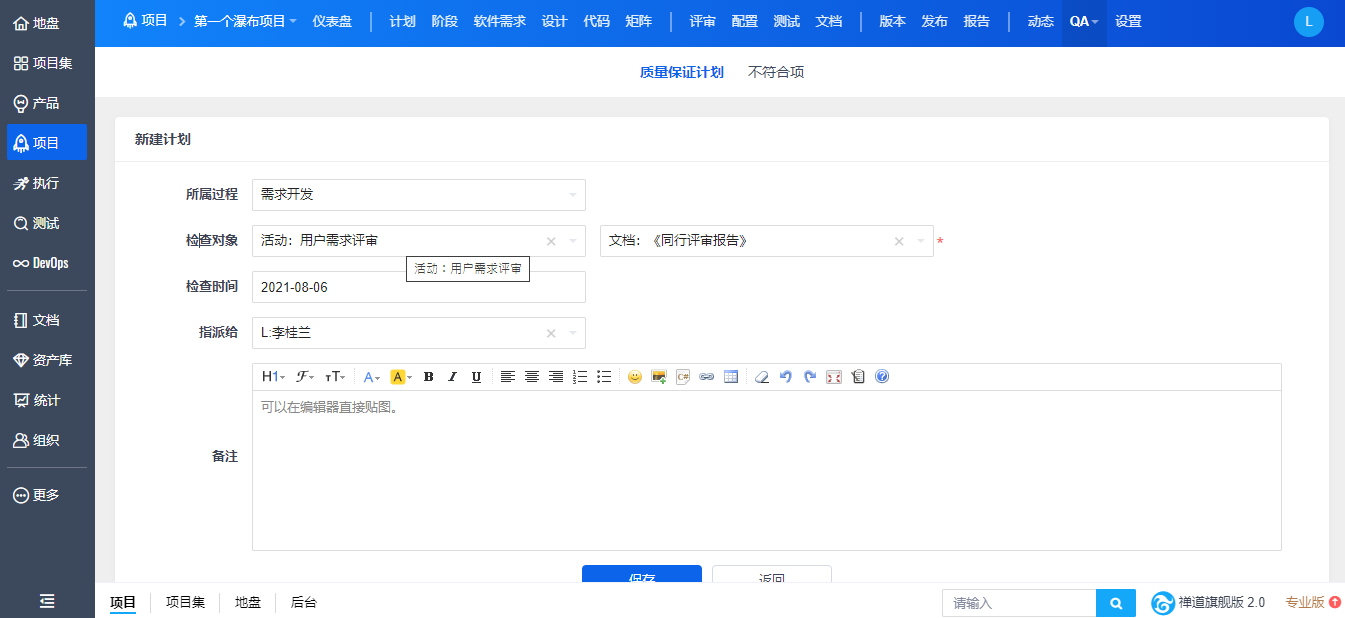The height and width of the screenshot is (618, 1345).
Task: Click the search magnifier button at bottom
Action: [x=1116, y=603]
